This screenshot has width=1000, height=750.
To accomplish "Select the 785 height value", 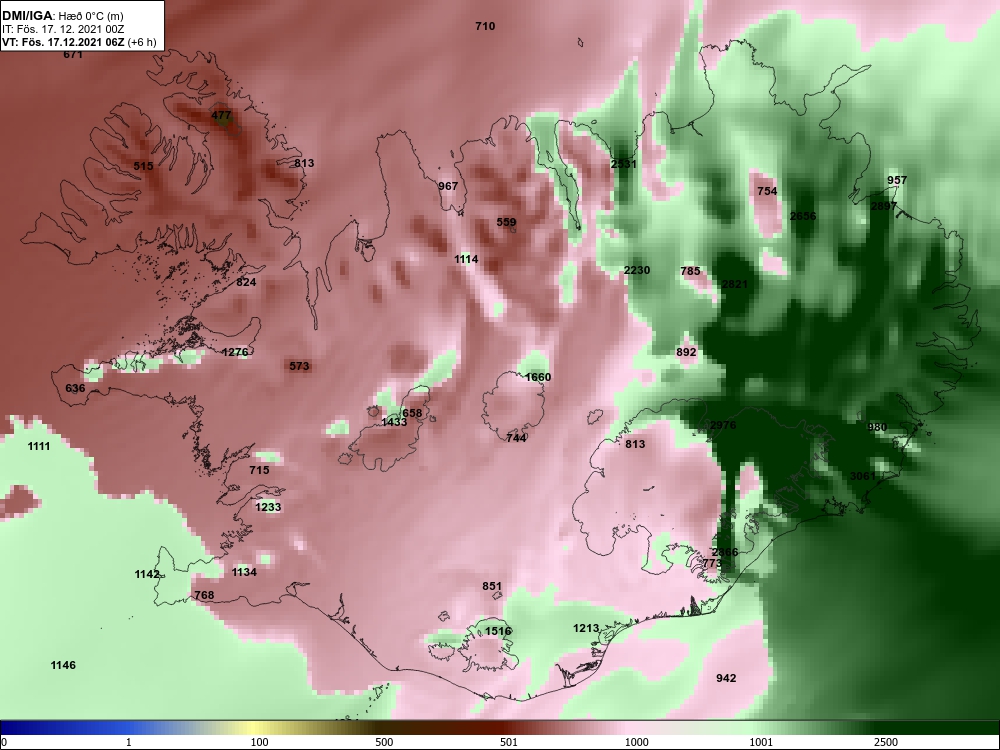I will click(x=690, y=271).
